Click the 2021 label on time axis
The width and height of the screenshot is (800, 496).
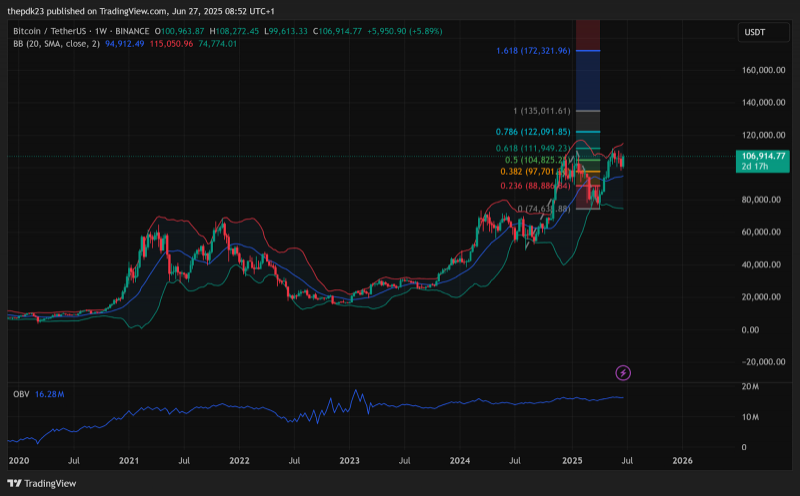(x=129, y=460)
